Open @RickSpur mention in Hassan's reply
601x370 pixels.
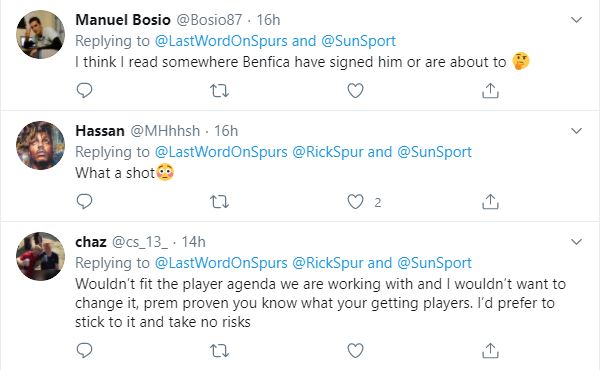pyautogui.click(x=328, y=152)
